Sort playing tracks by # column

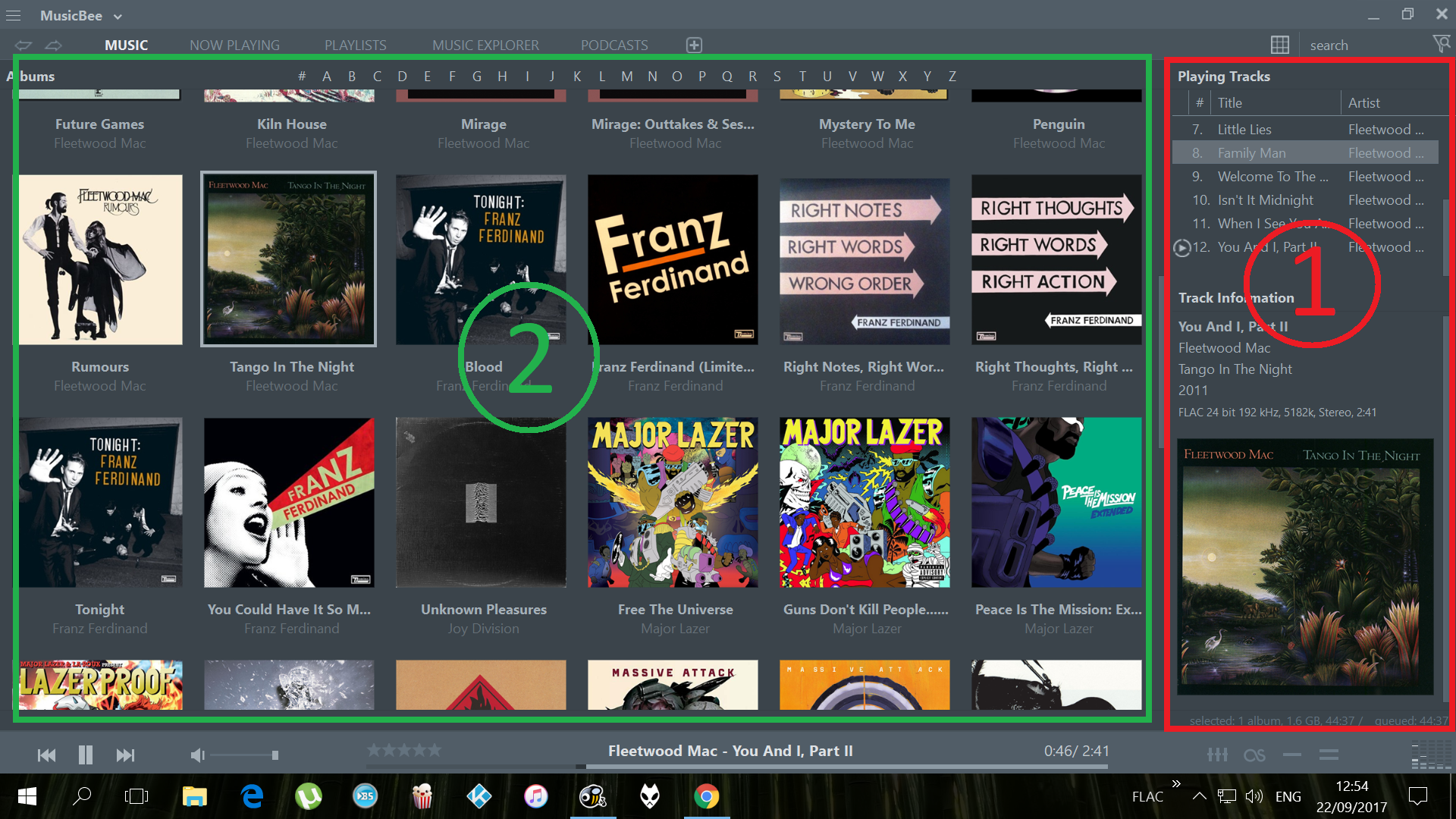tap(1199, 103)
